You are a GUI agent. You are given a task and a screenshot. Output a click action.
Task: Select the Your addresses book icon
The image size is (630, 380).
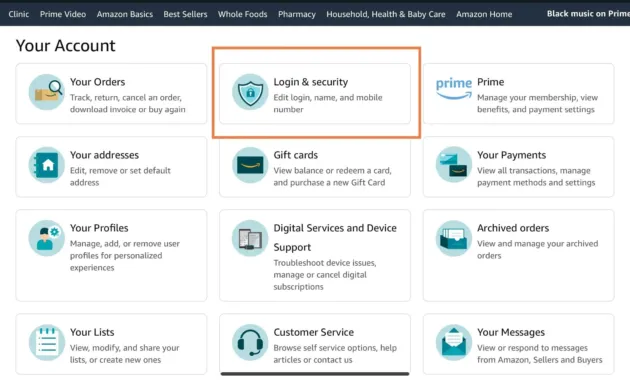(46, 165)
